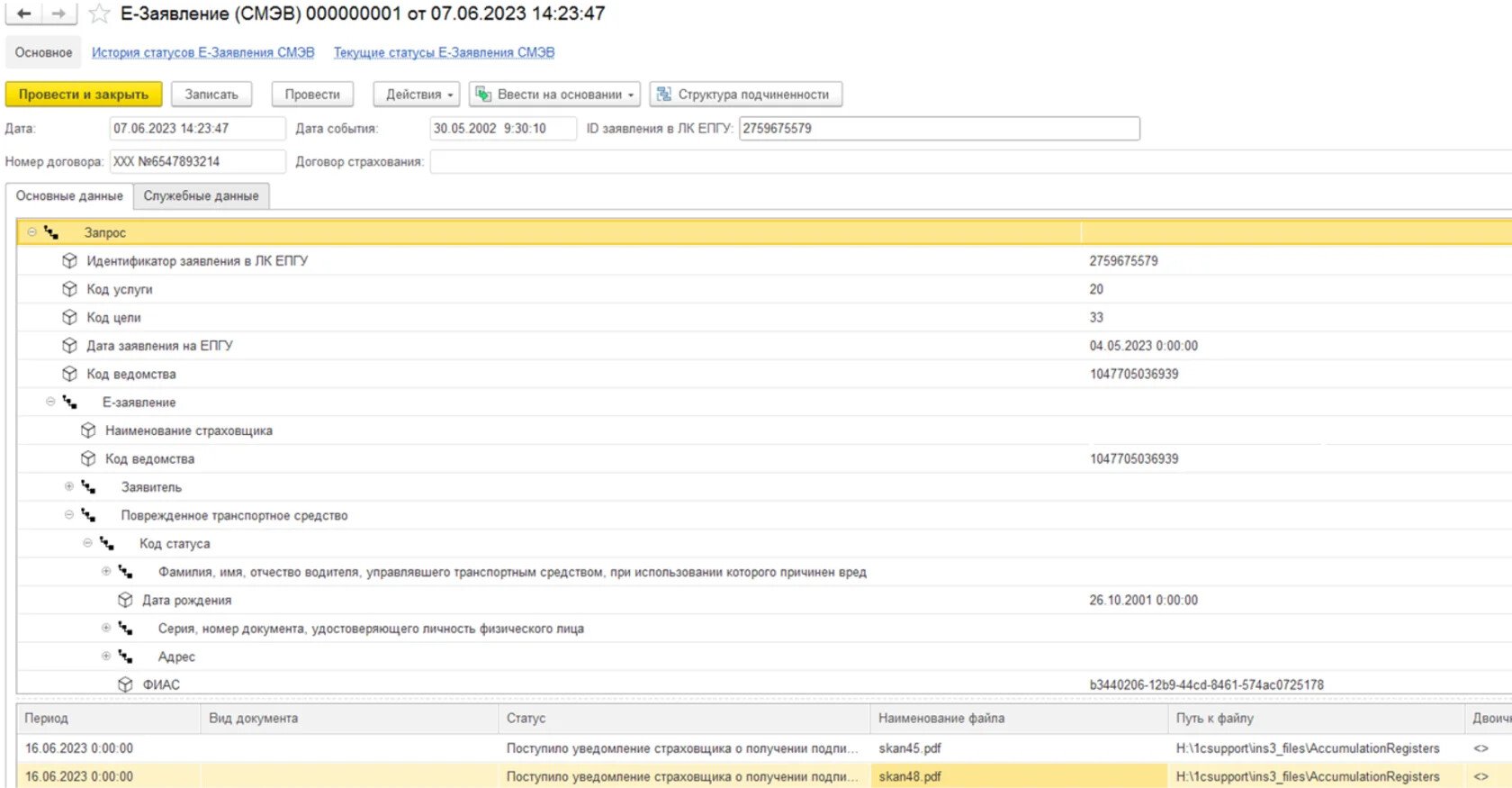1512x788 pixels.
Task: Click cube icon beside Код услуги
Action: click(x=69, y=289)
